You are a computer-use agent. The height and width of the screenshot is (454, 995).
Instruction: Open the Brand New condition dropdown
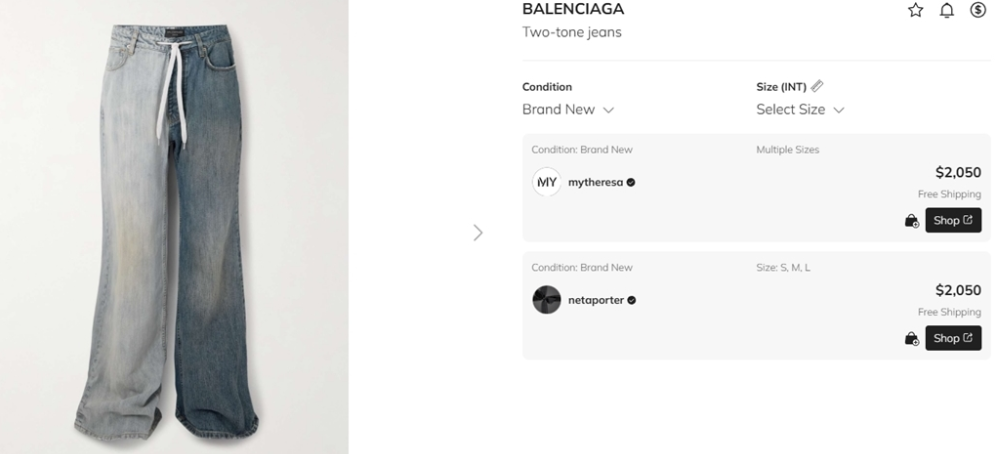[568, 110]
